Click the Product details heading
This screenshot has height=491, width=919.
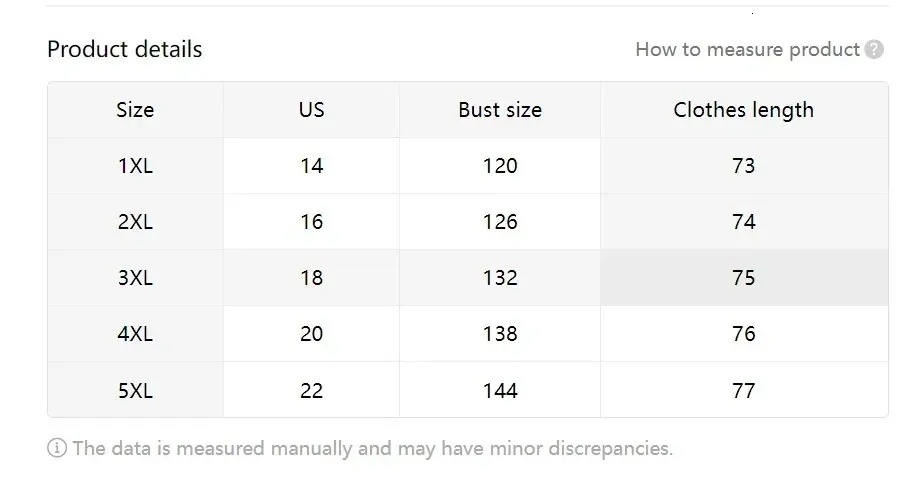125,49
